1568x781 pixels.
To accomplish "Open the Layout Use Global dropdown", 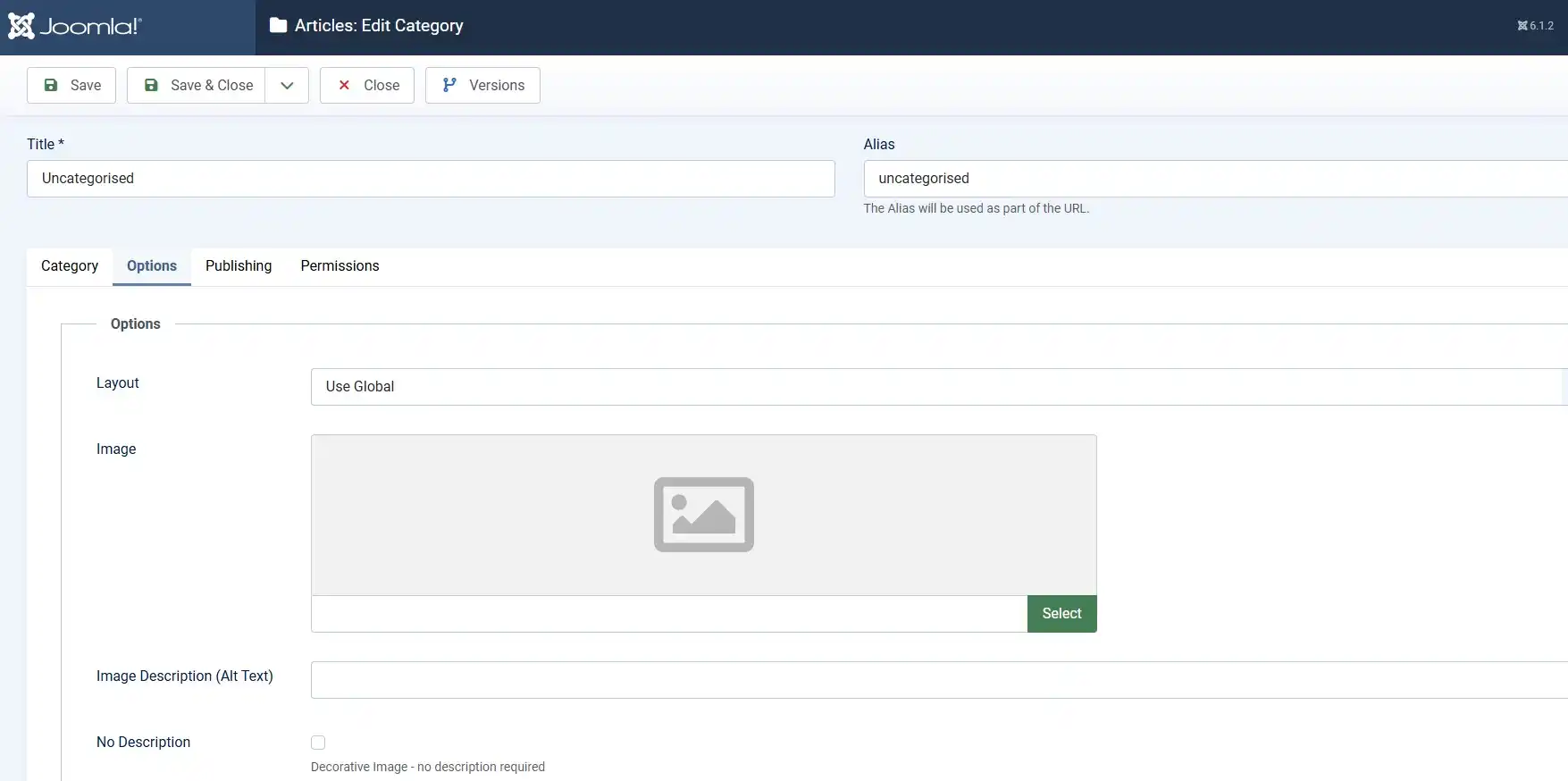I will [939, 387].
